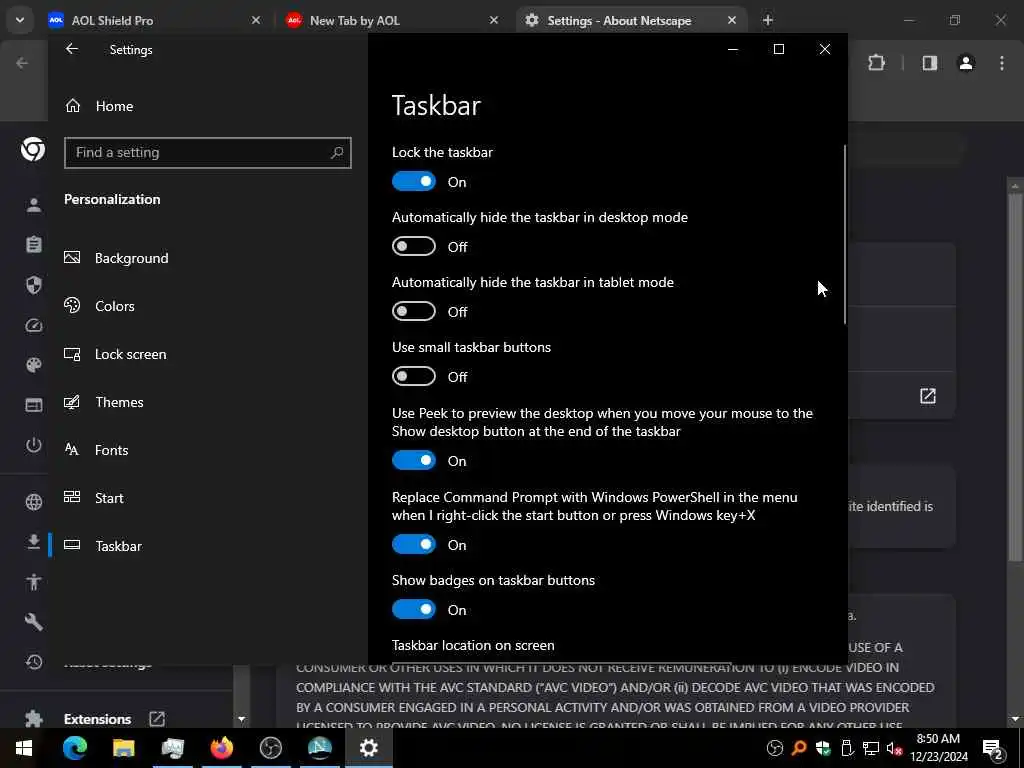Viewport: 1024px width, 768px height.
Task: Open accessibility icon in browser sidebar
Action: pyautogui.click(x=34, y=581)
